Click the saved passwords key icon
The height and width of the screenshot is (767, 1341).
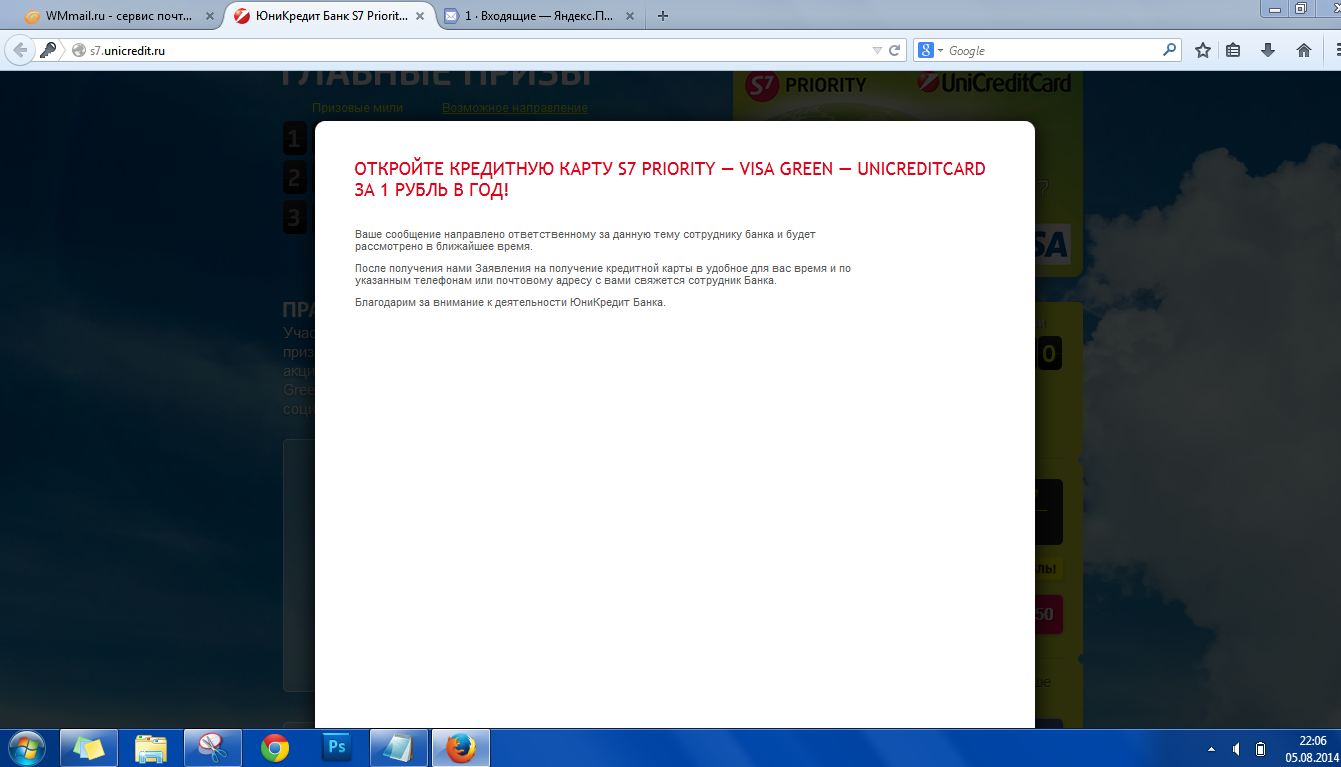47,50
